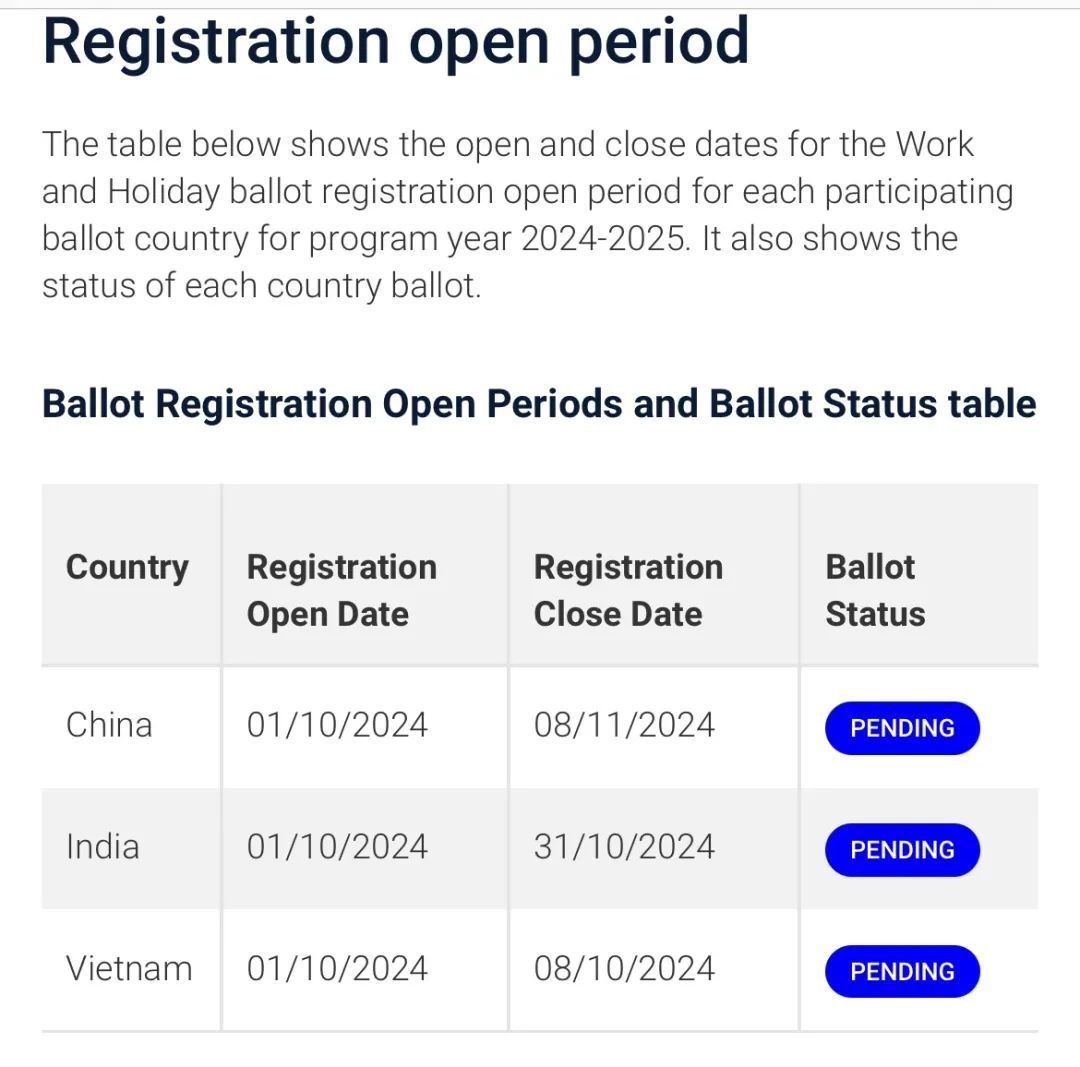Image resolution: width=1080 pixels, height=1067 pixels.
Task: Click China's close date 08/11/2024
Action: (624, 725)
